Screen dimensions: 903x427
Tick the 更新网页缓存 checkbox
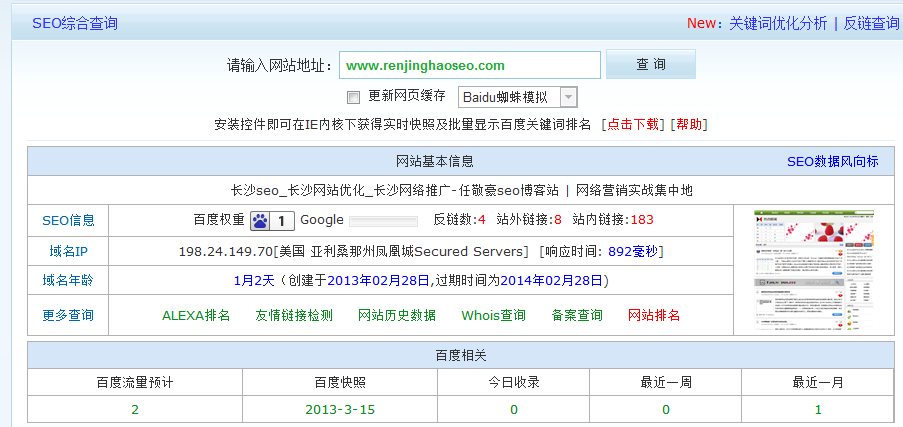coord(354,97)
